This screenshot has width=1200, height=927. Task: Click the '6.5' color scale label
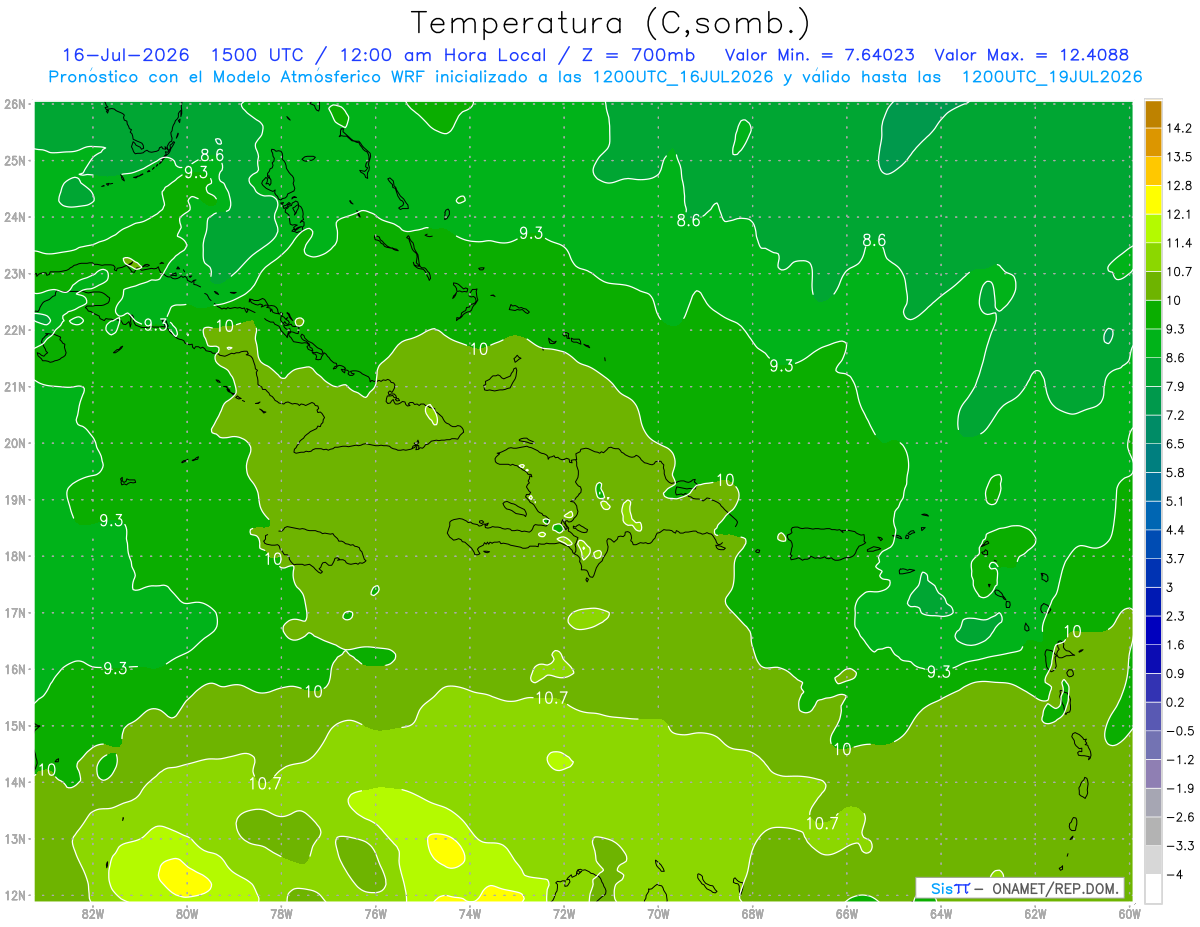tap(1175, 444)
